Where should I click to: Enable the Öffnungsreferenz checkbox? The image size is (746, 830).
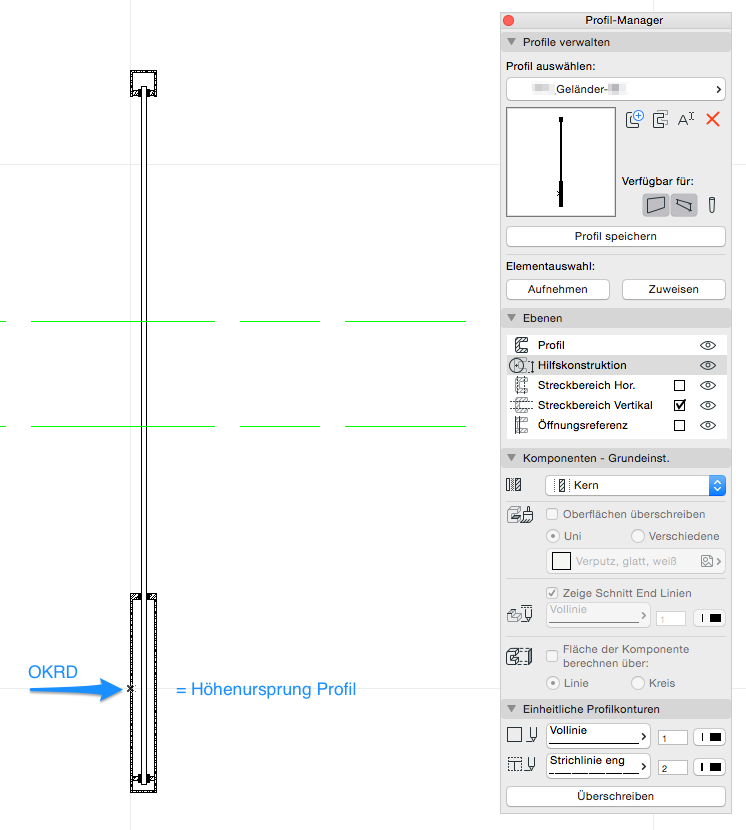680,425
